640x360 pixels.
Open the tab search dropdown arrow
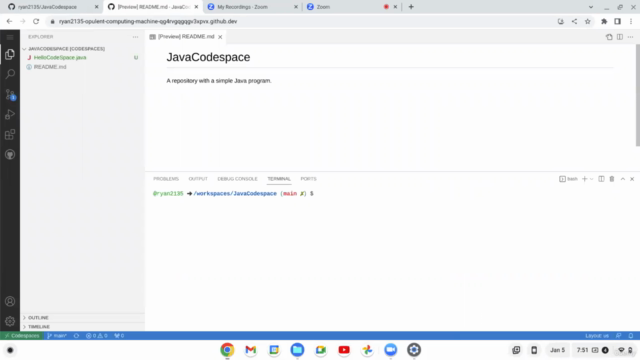point(591,7)
